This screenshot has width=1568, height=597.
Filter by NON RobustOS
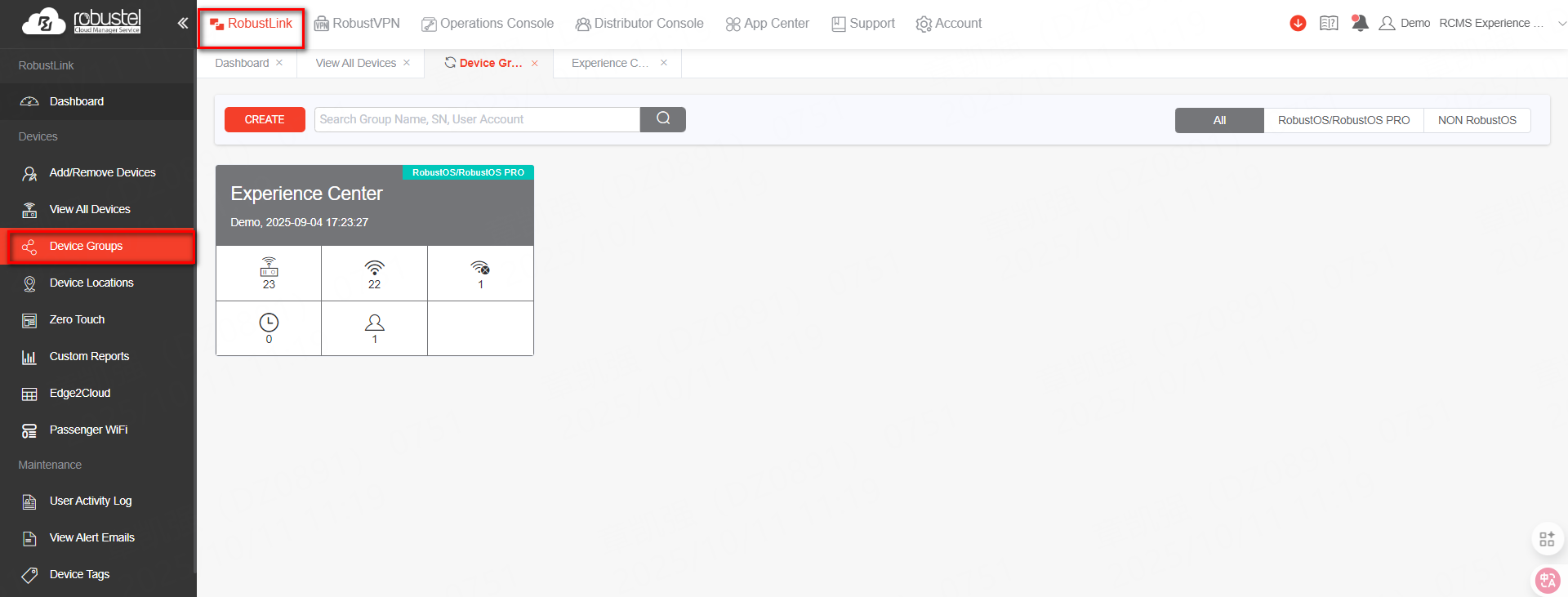tap(1477, 120)
